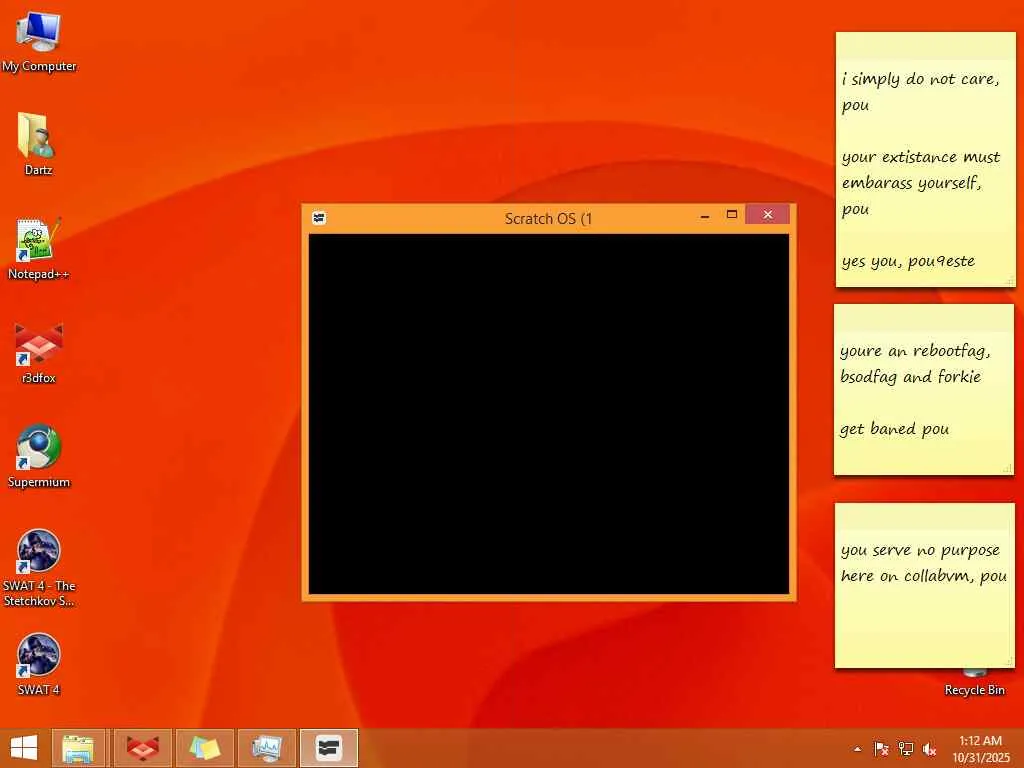
Task: Click the note text 'i simply do not care,'
Action: [920, 79]
